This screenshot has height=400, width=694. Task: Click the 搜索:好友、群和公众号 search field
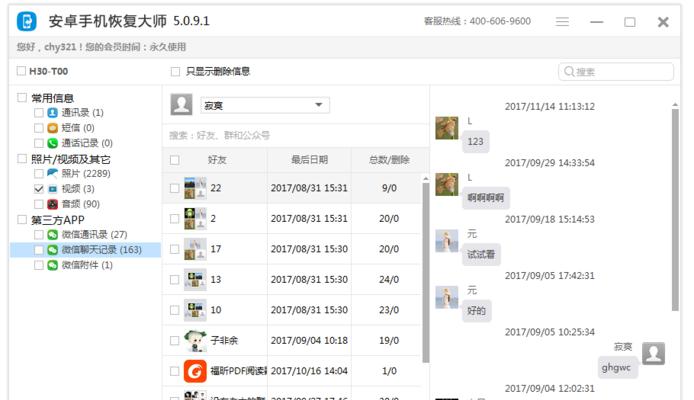(x=296, y=135)
